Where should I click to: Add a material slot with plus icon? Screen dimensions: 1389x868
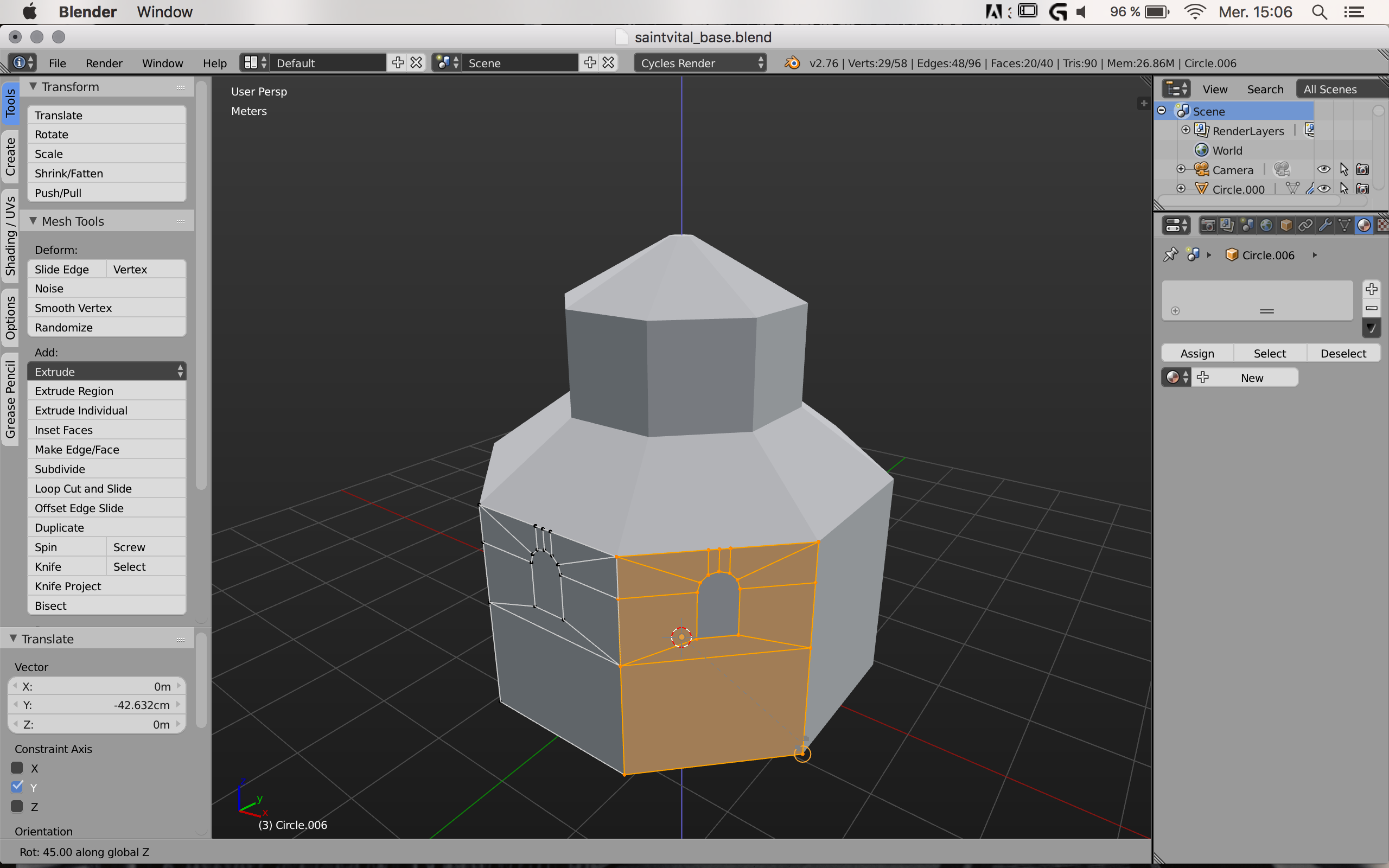1371,289
